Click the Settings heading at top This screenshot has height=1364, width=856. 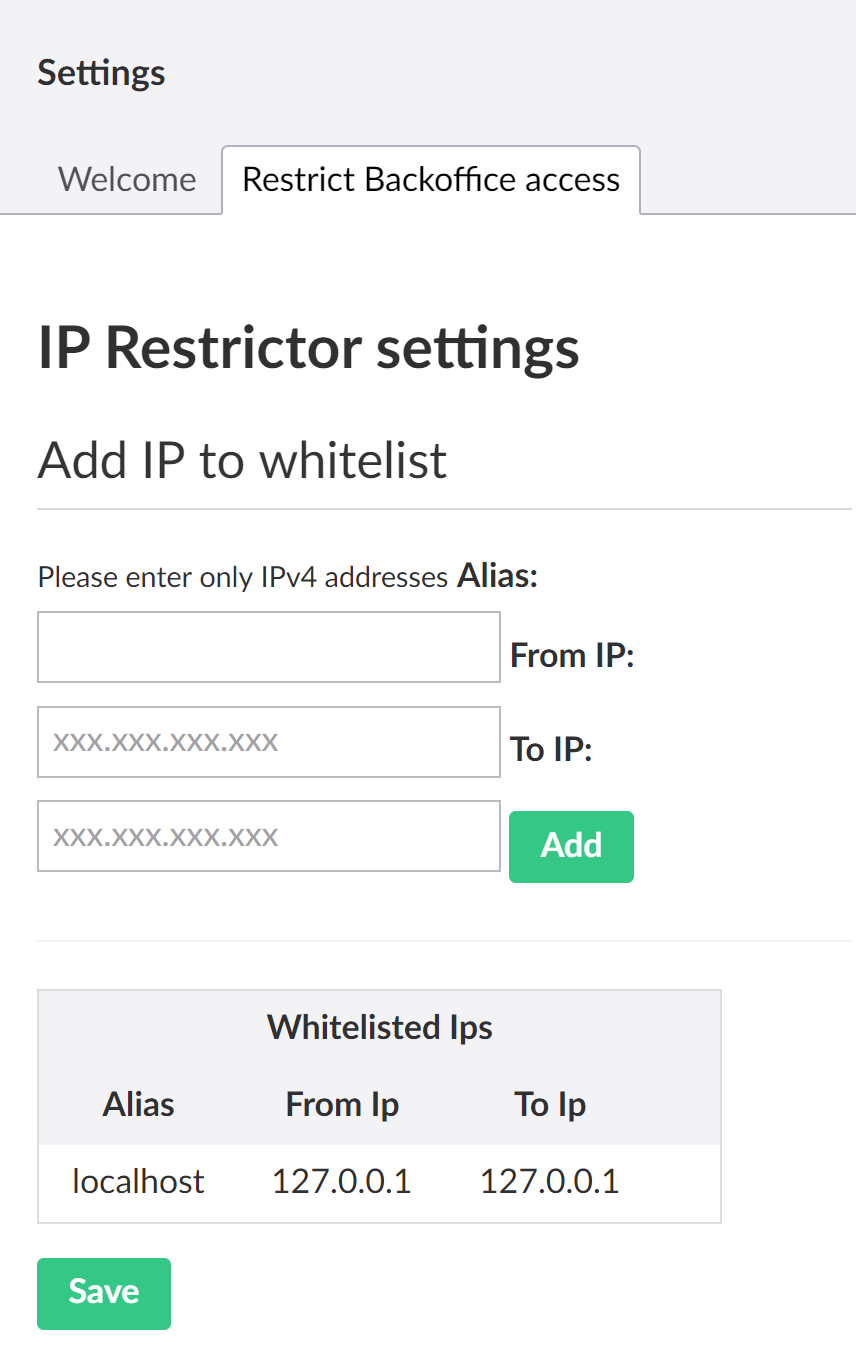tap(101, 73)
